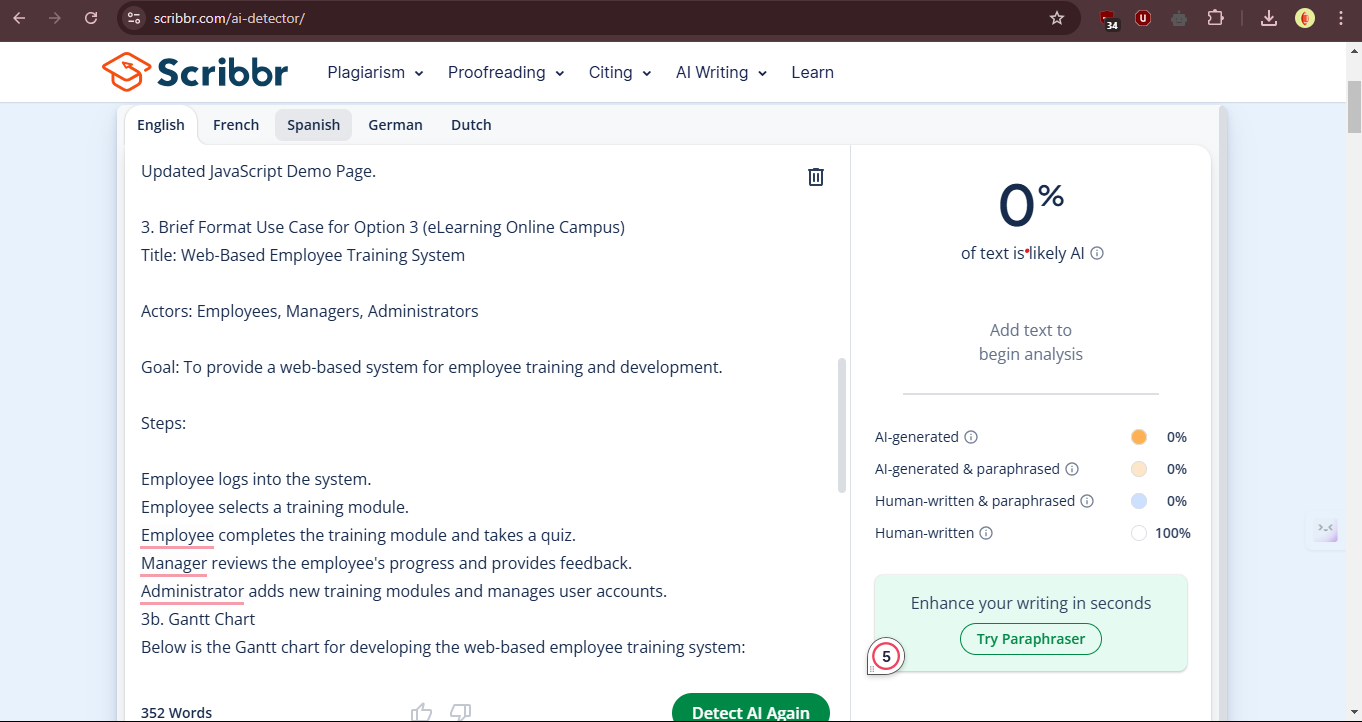Open the red circled 5 notification badge

click(886, 657)
